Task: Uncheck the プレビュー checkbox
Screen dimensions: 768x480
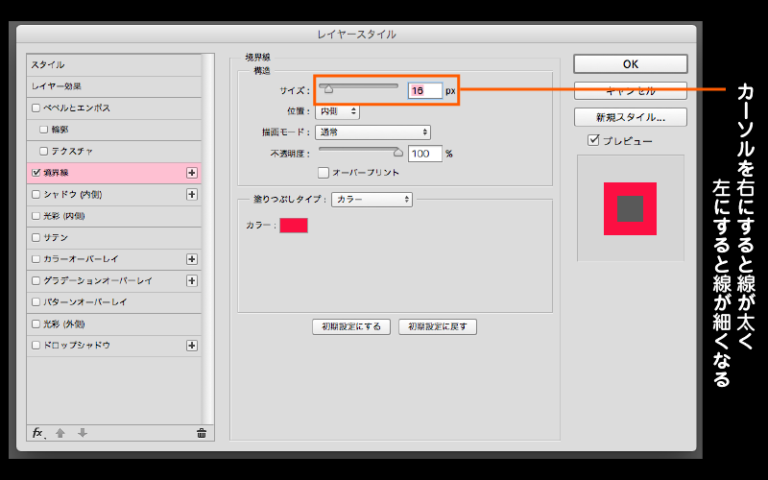Action: point(594,141)
